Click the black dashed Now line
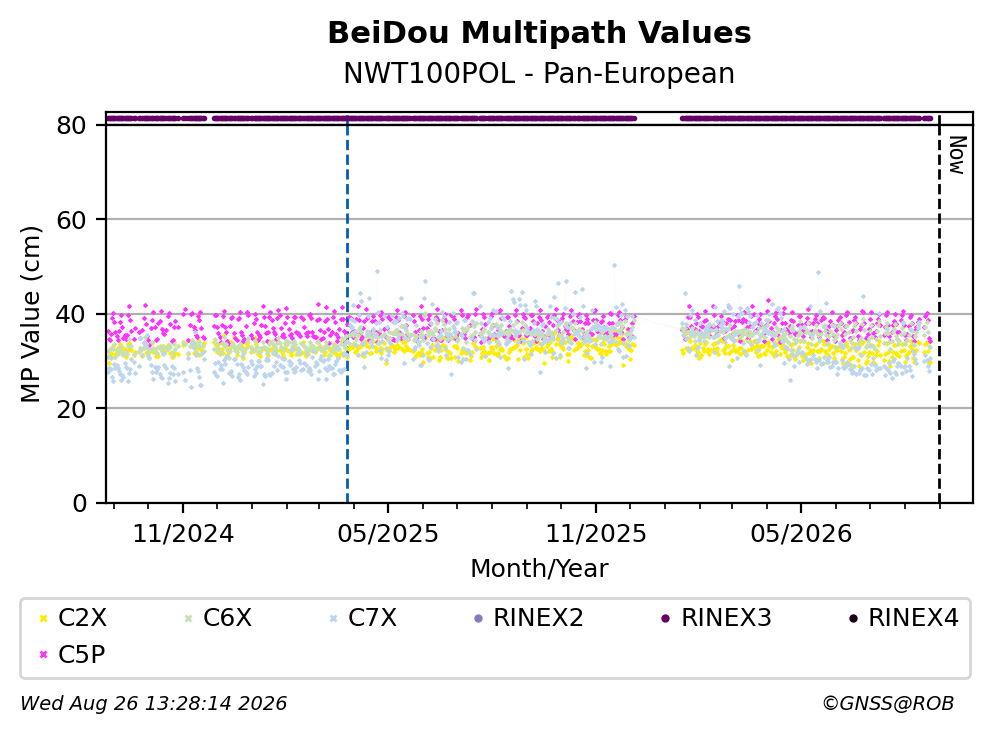This screenshot has width=993, height=734. 939,310
